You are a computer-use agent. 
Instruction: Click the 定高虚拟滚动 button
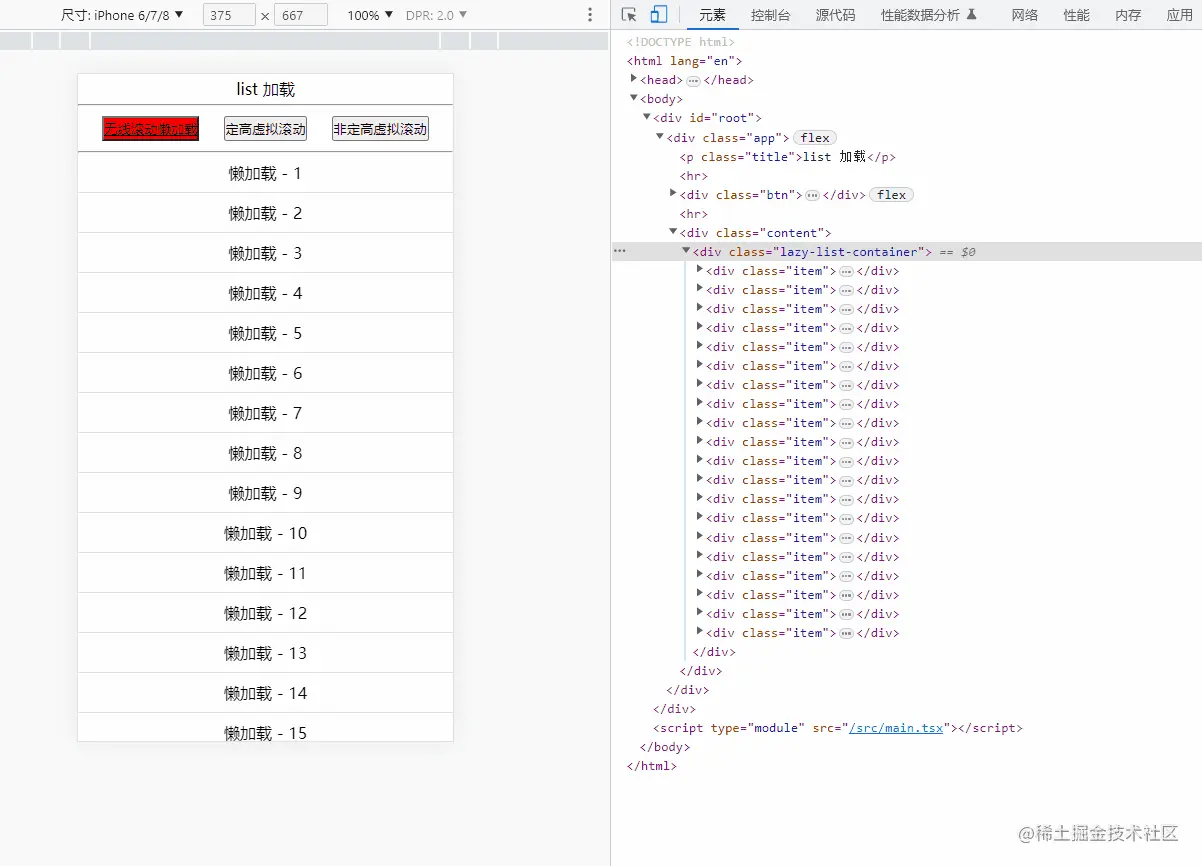pyautogui.click(x=264, y=128)
